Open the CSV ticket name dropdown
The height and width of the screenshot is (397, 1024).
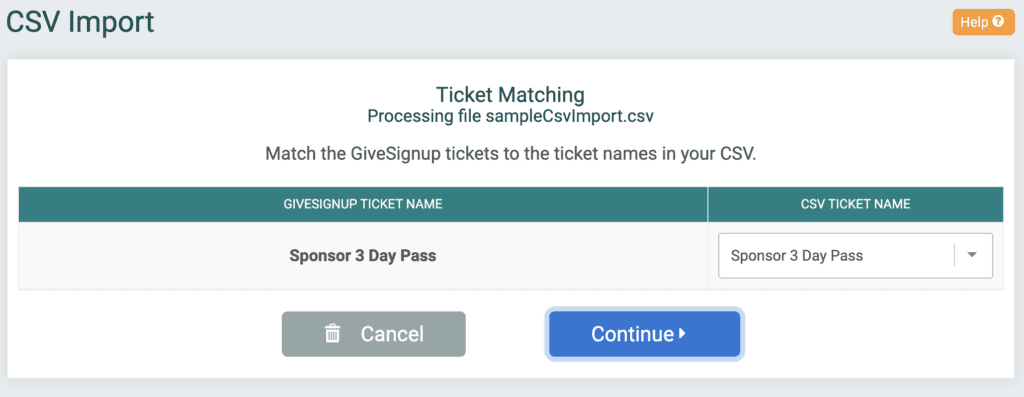(855, 255)
